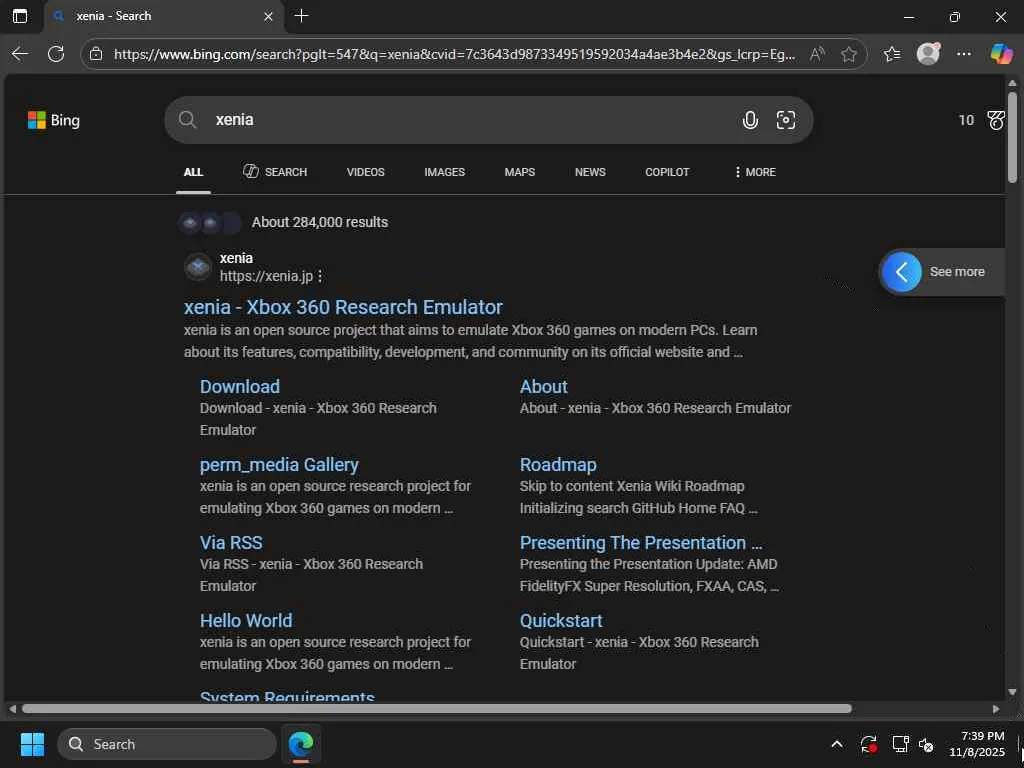Open the Download sitelink
The image size is (1024, 768).
[240, 387]
